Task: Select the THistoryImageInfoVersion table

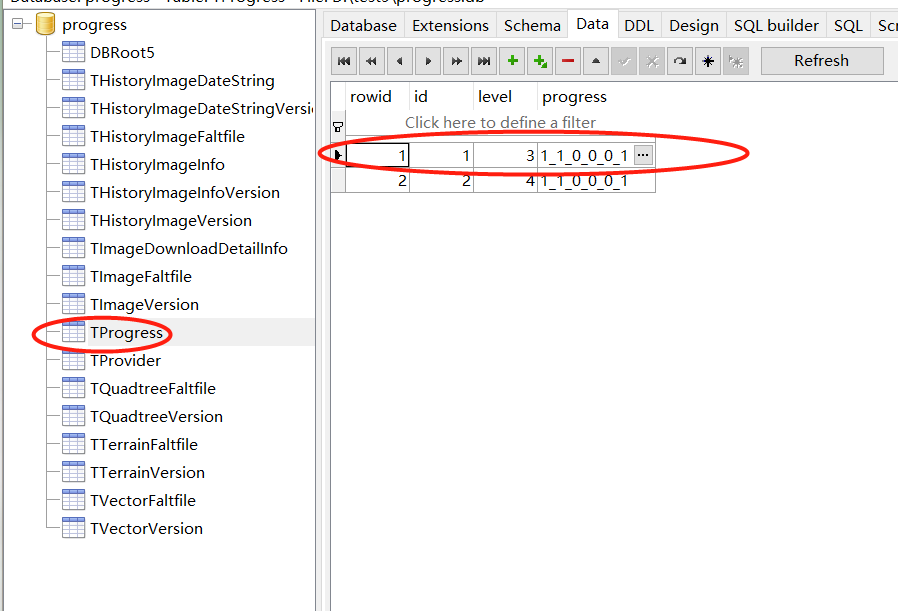Action: click(x=185, y=193)
